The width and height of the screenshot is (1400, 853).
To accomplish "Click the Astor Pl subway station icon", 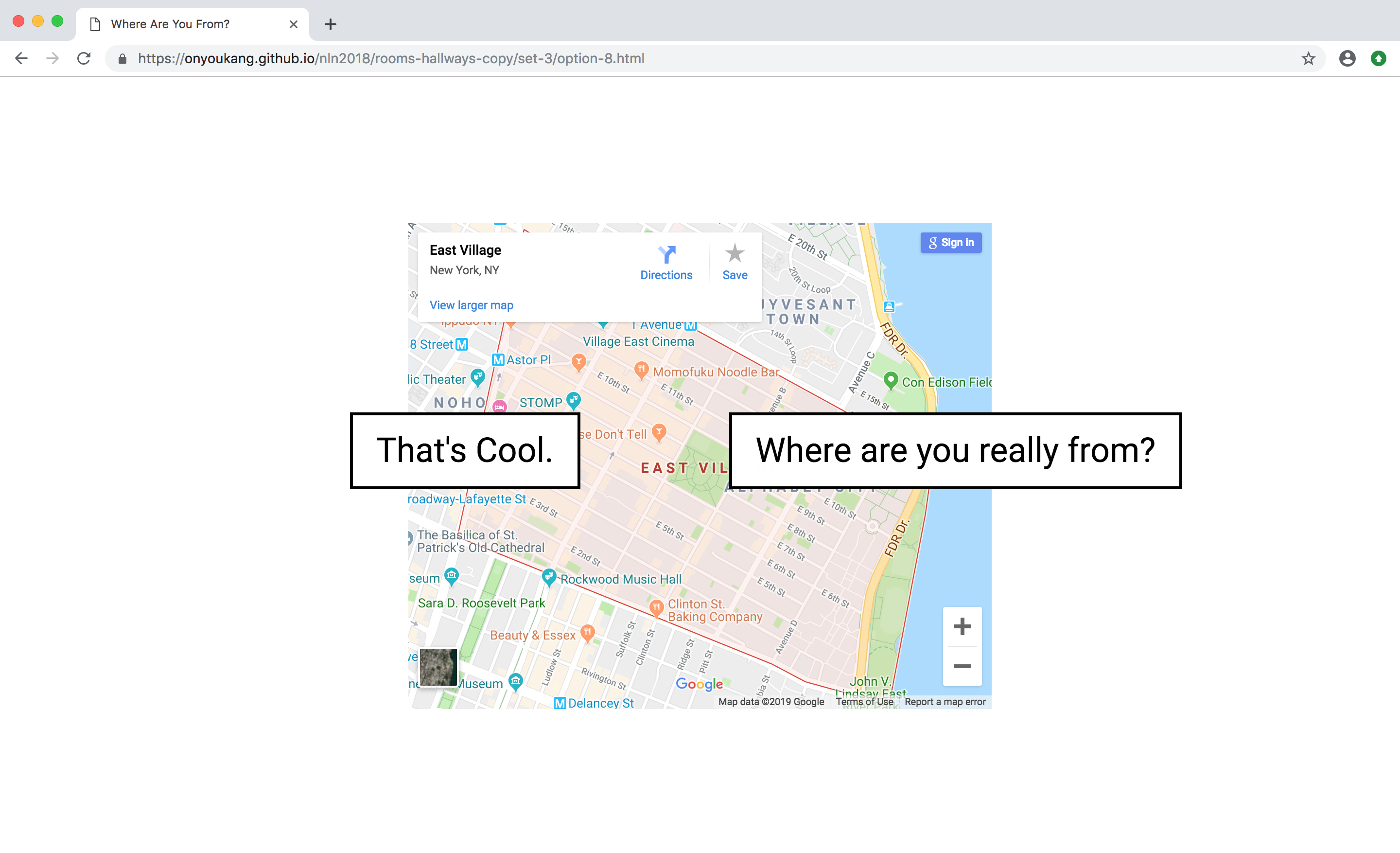I will (x=498, y=360).
